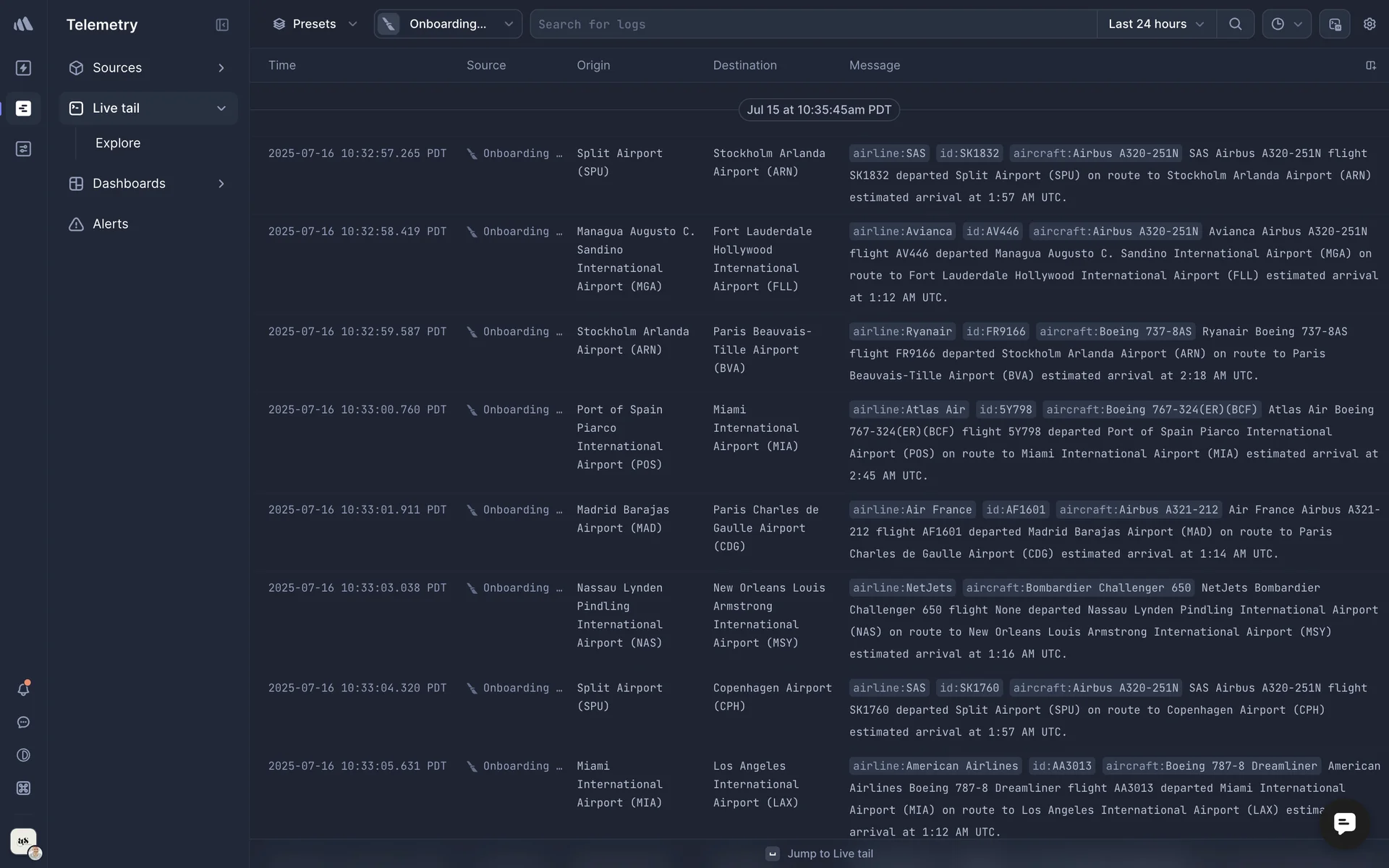Click the feedback message icon in sidebar

(23, 723)
